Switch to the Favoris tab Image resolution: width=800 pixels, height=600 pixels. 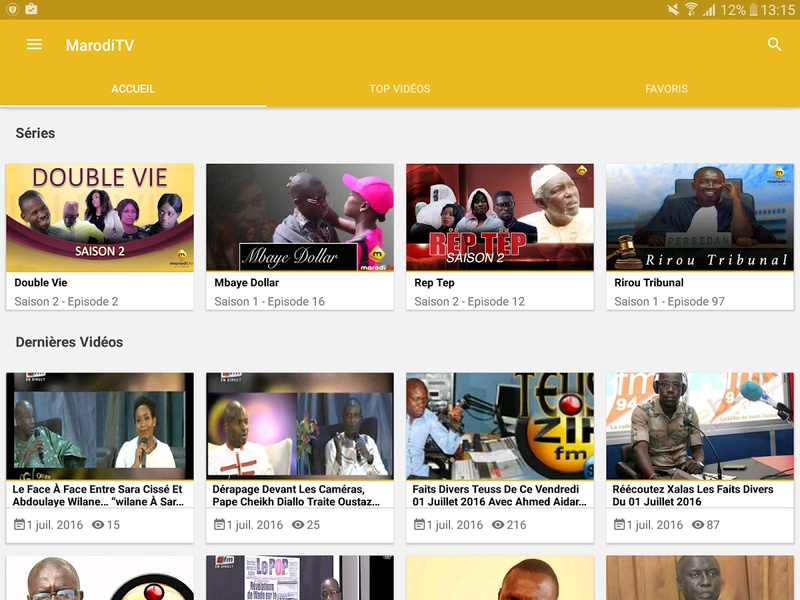pyautogui.click(x=666, y=89)
